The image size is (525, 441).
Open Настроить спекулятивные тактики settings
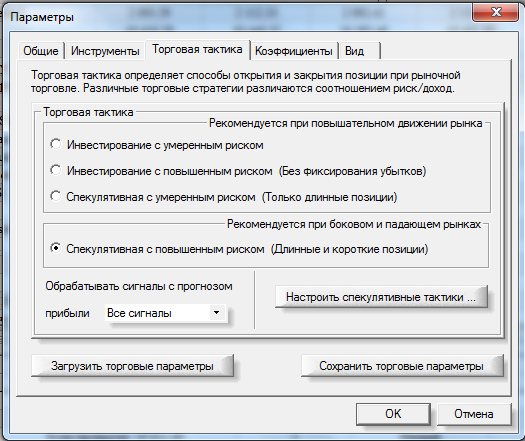pyautogui.click(x=381, y=297)
